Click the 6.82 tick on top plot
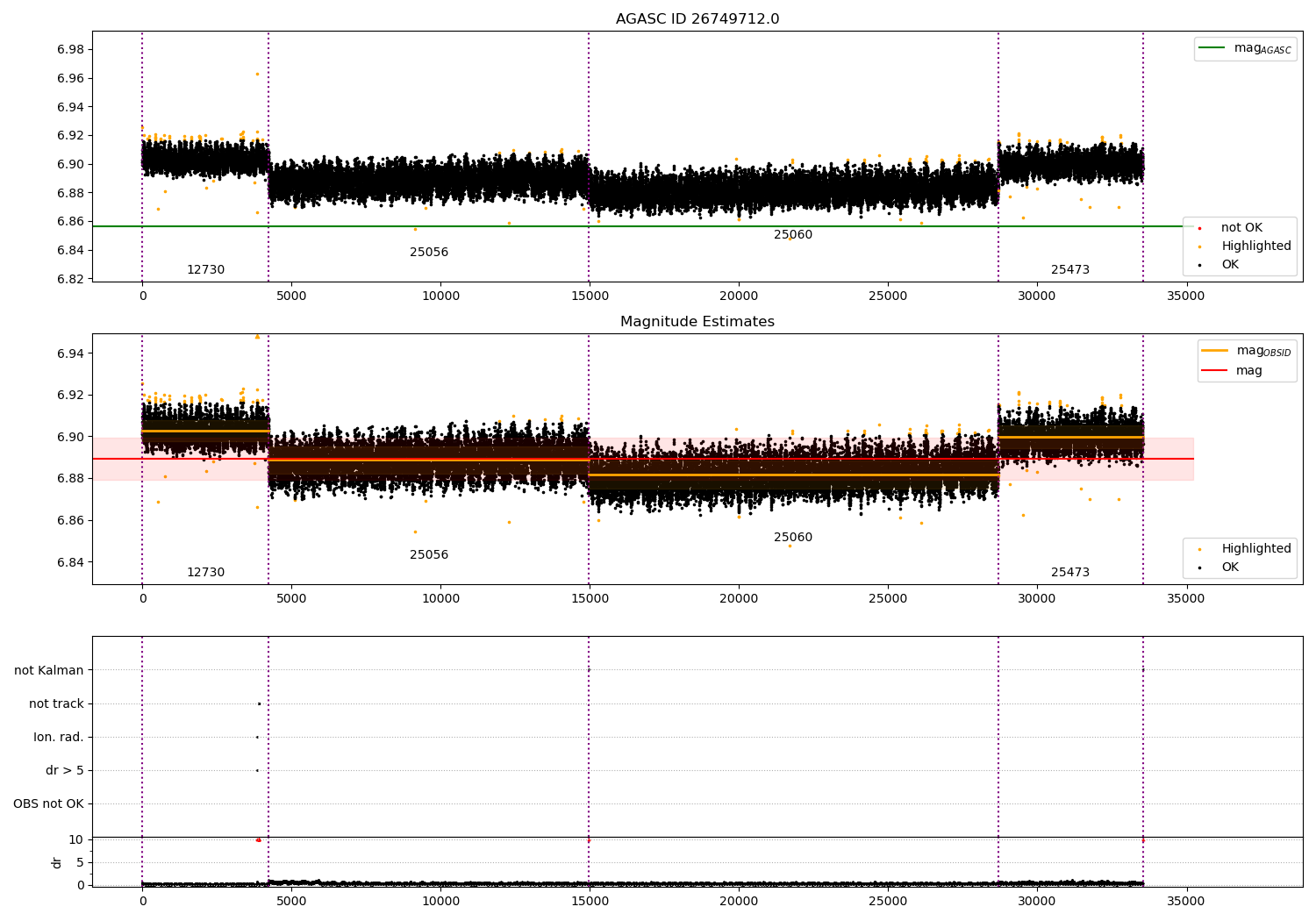The width and height of the screenshot is (1316, 921). 71,280
